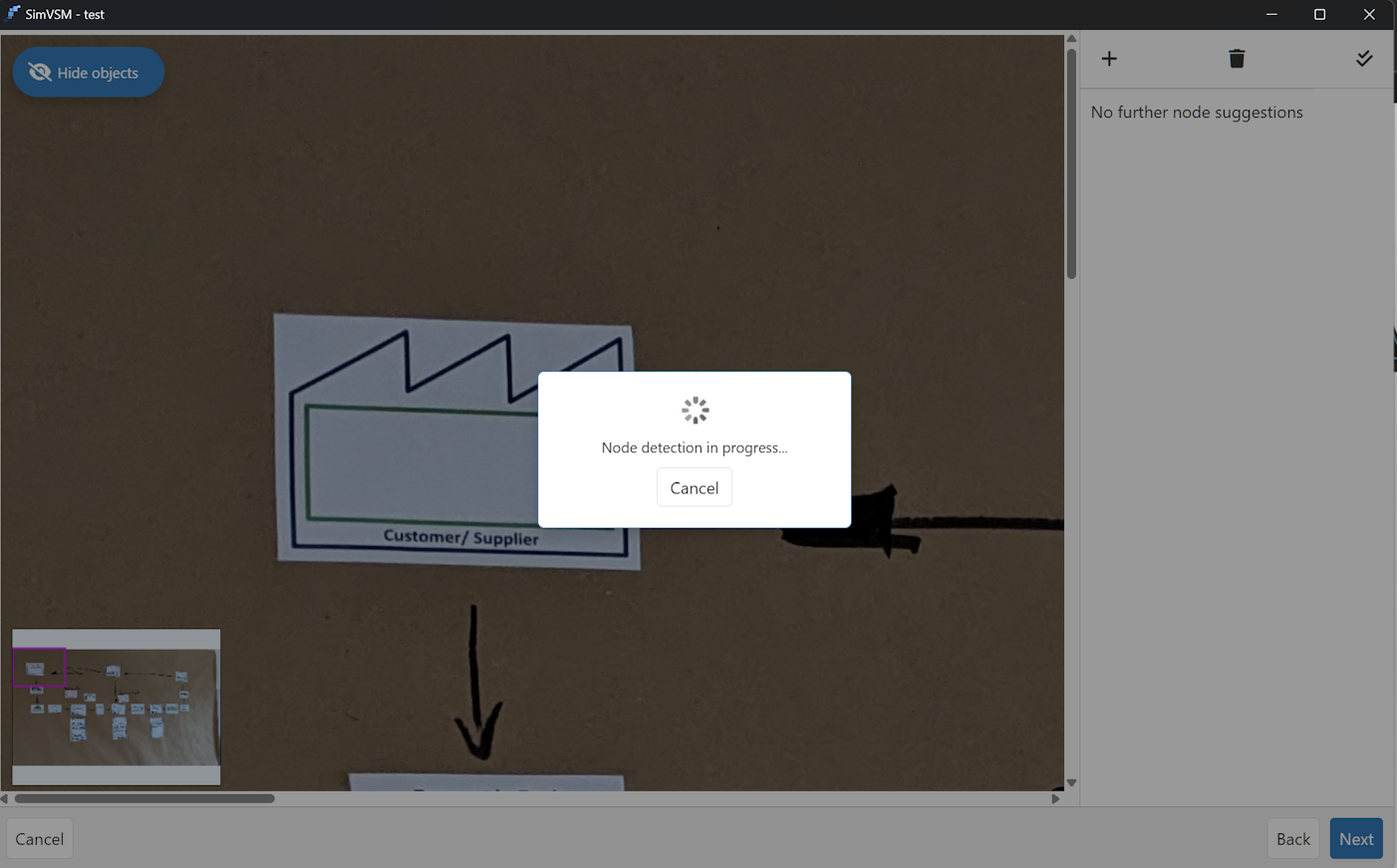The width and height of the screenshot is (1397, 868).
Task: Click the scroll up arrow of canvas
Action: pos(1071,40)
